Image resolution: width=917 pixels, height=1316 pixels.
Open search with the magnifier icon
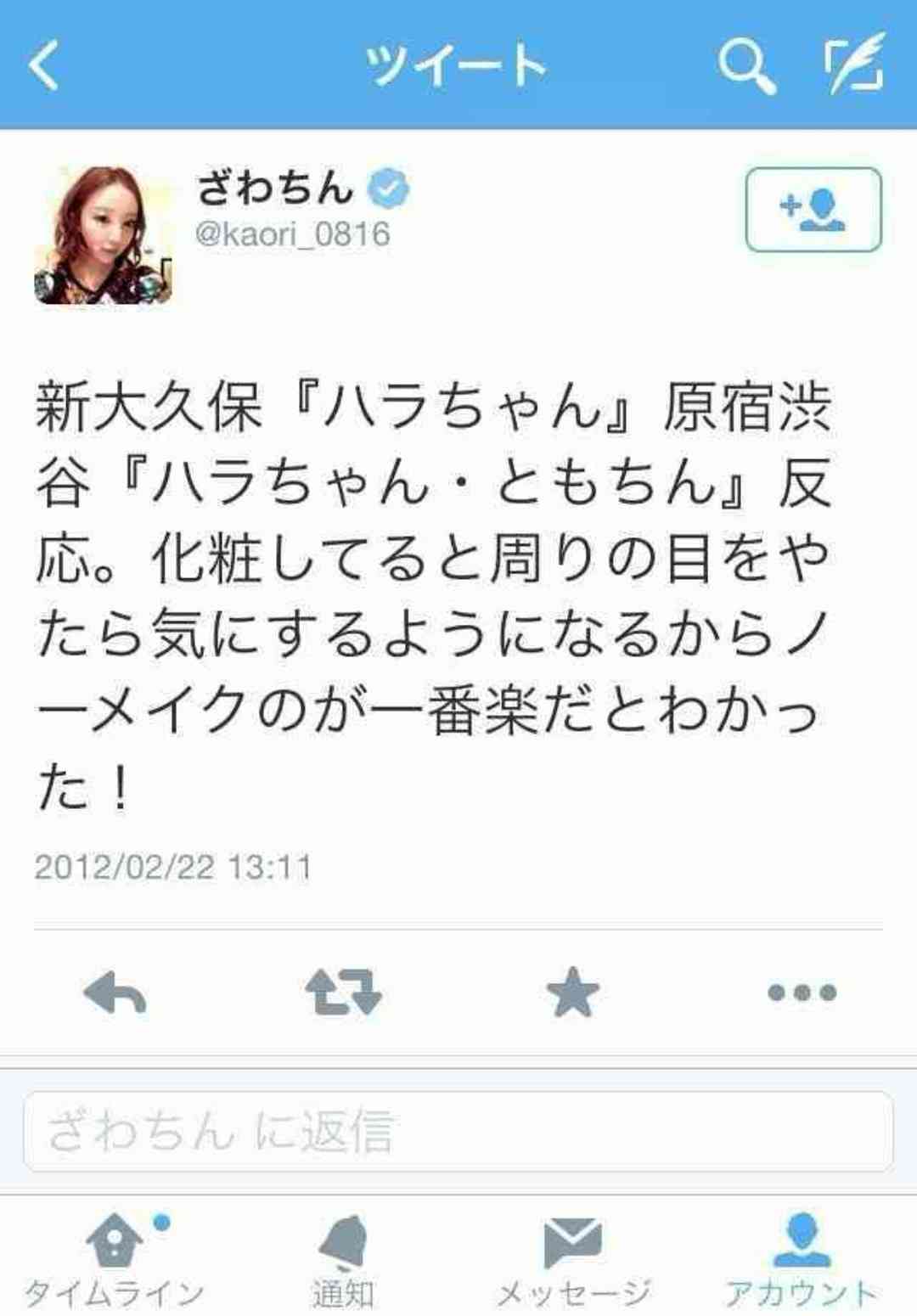746,65
